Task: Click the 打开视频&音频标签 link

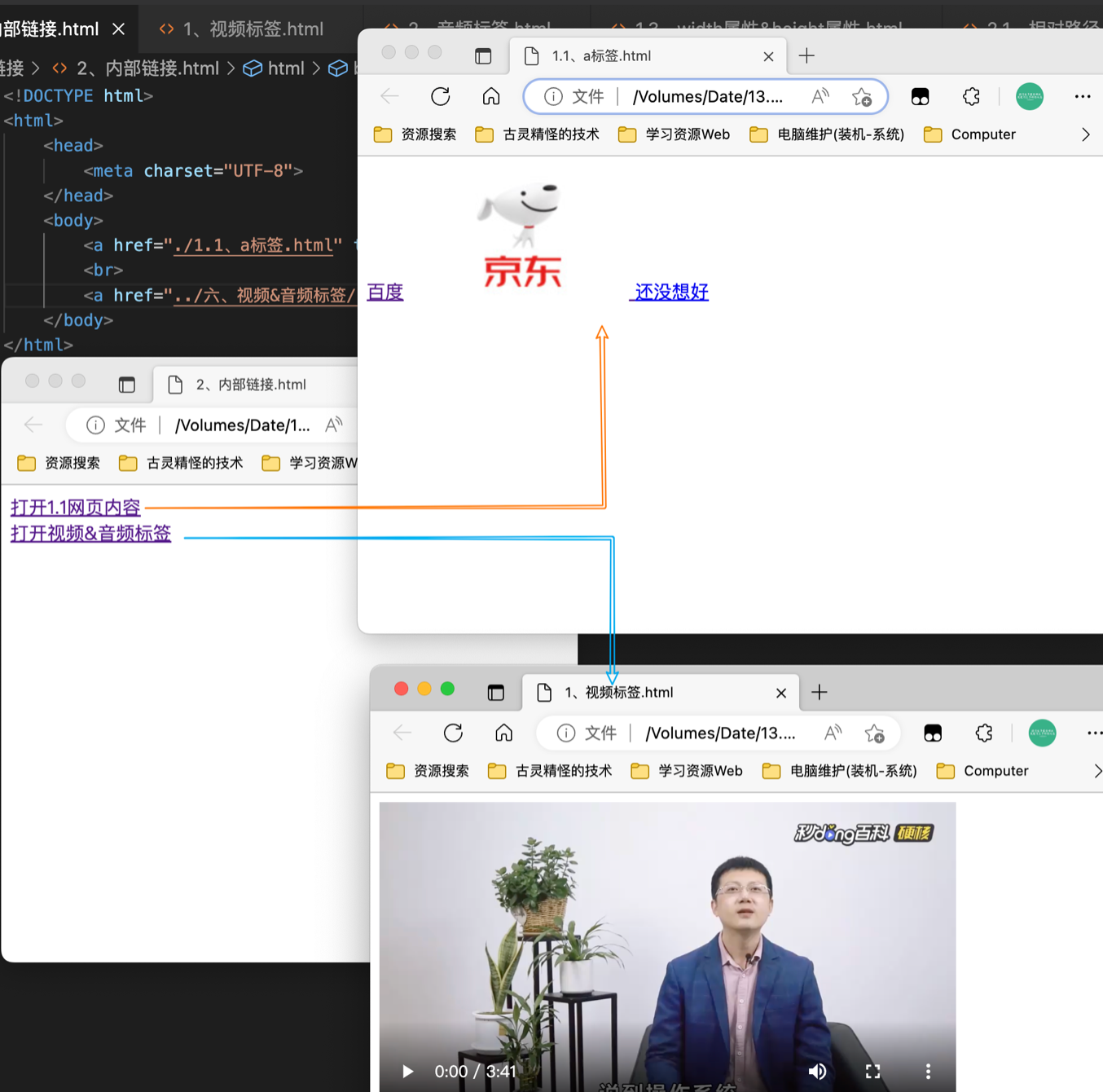Action: tap(91, 534)
